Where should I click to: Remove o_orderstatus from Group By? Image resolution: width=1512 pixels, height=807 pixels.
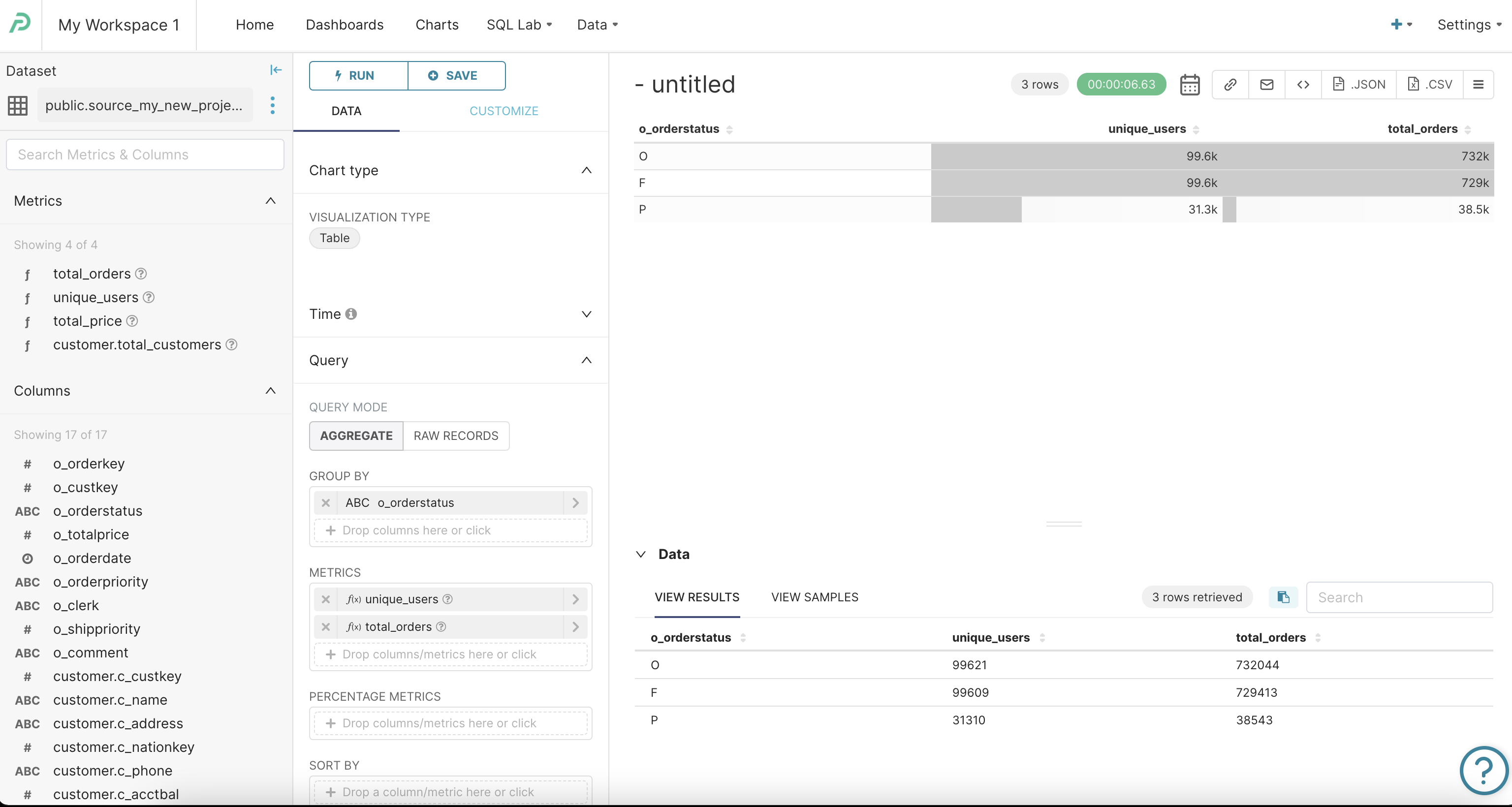326,502
